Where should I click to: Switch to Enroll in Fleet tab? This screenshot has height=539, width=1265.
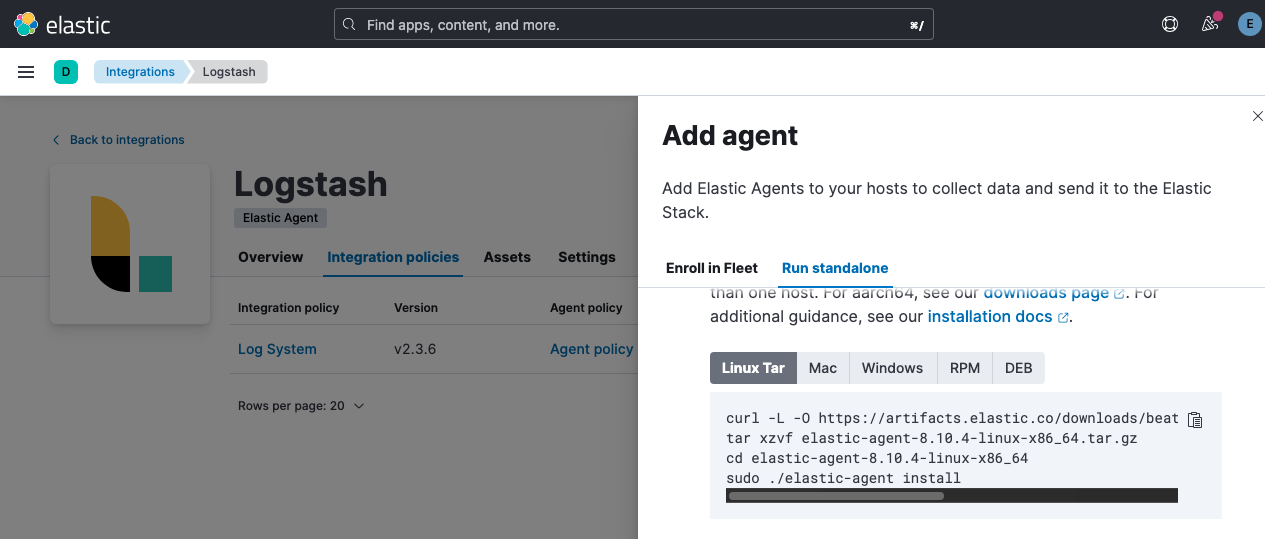712,268
